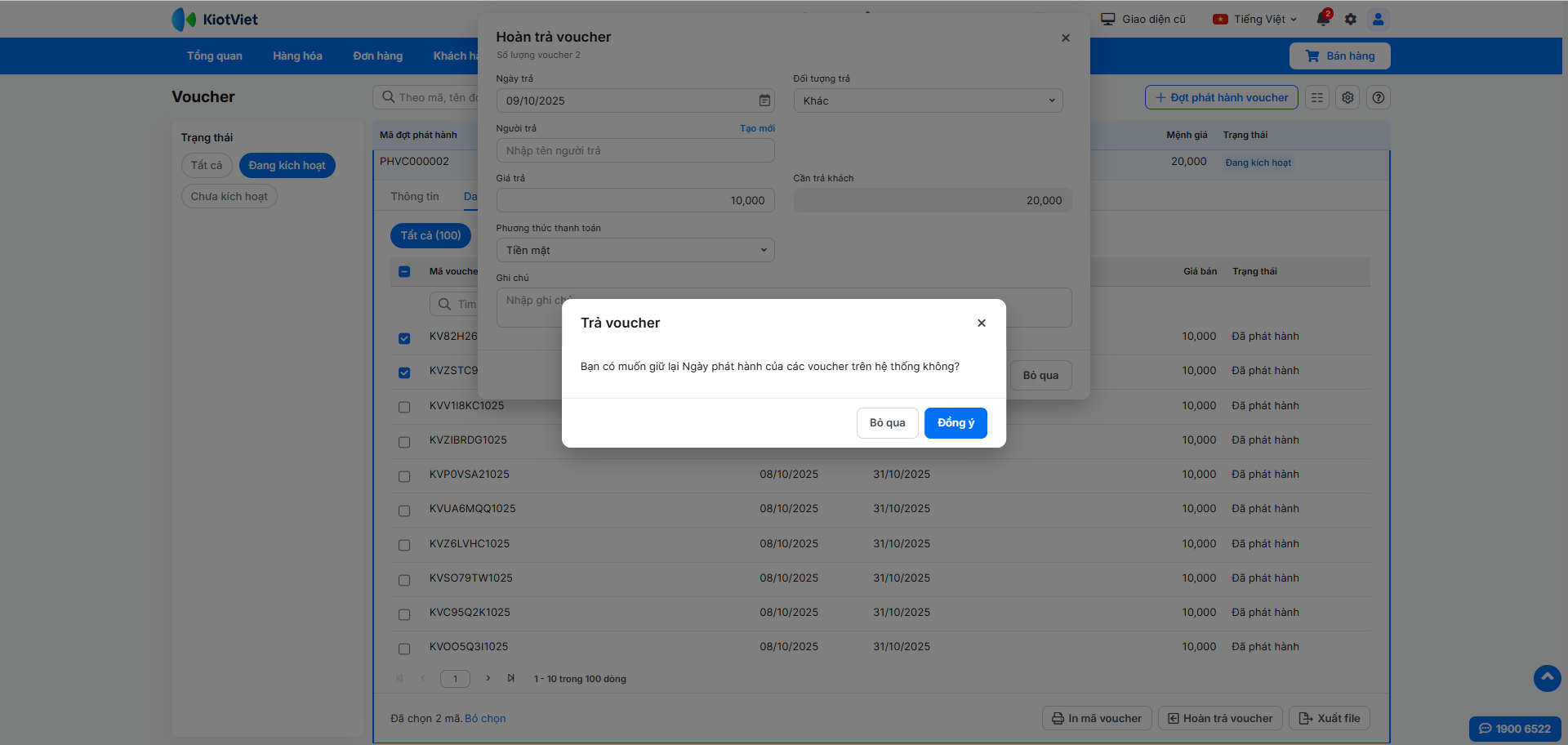Click the page number input box
Screen dimensions: 1568x745
coord(455,678)
